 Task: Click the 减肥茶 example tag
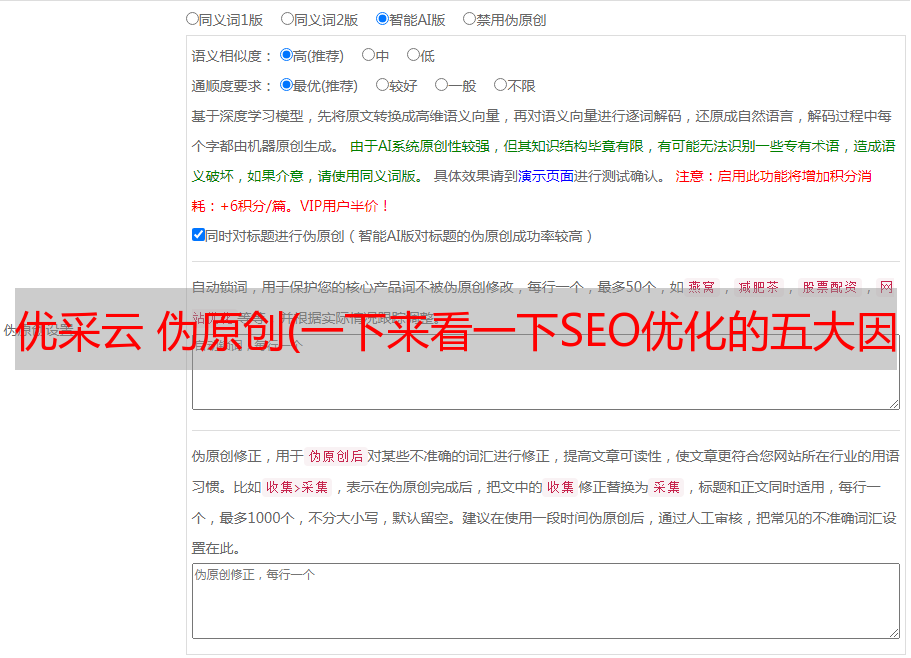tap(759, 287)
